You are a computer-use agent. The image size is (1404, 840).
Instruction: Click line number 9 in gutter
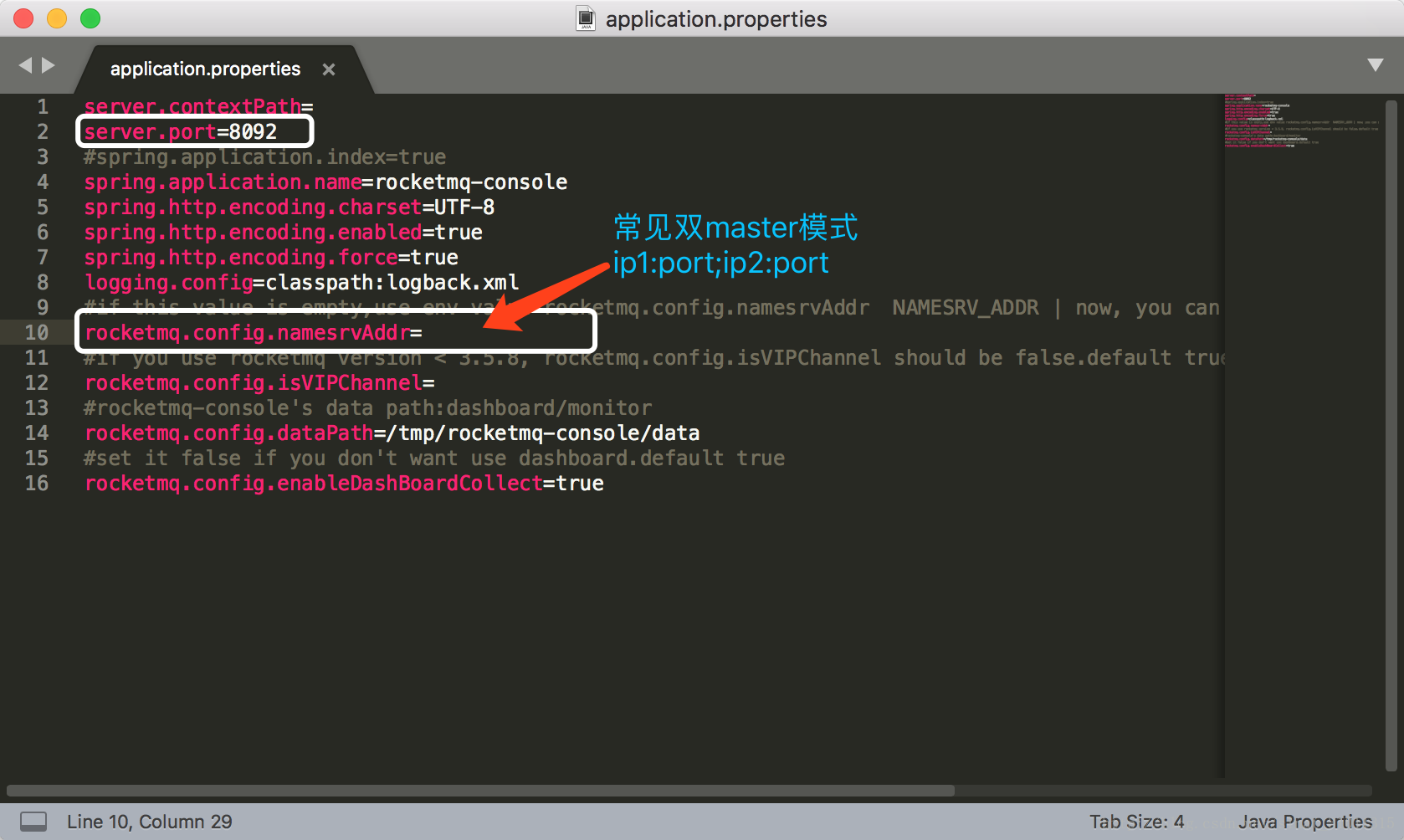tap(43, 308)
